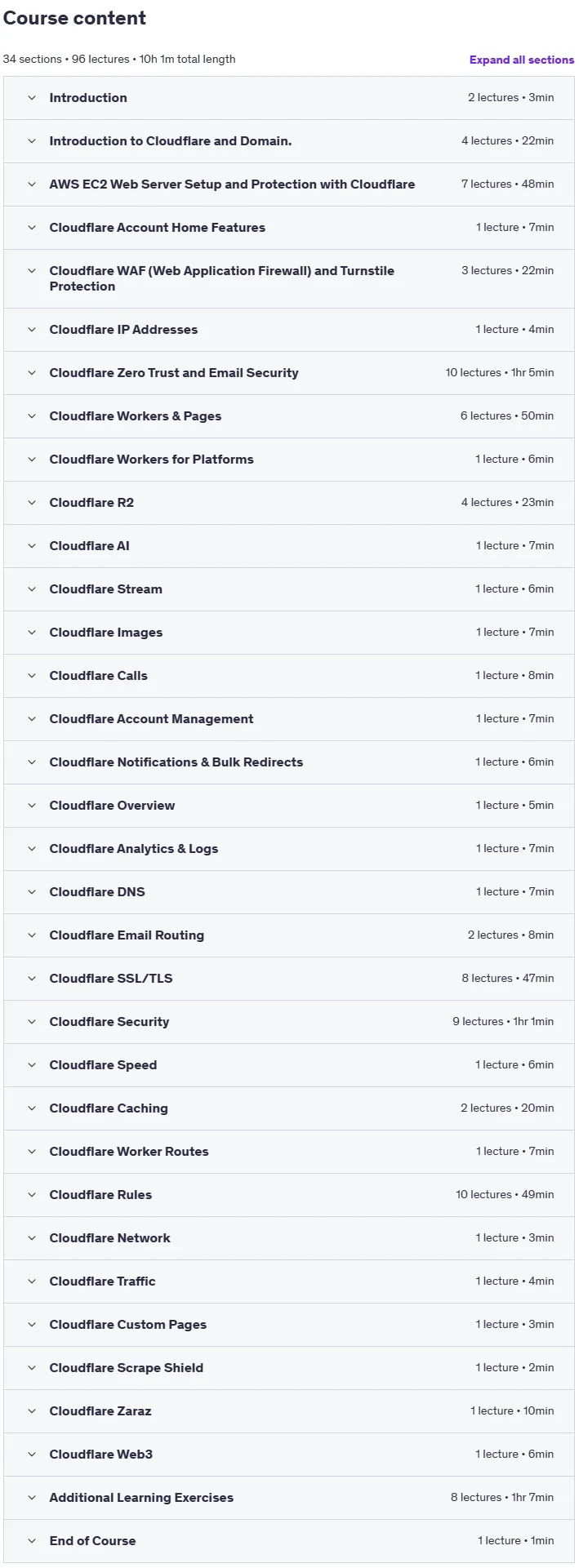
Task: Expand Cloudflare Web3 section chevron
Action: [x=32, y=1455]
